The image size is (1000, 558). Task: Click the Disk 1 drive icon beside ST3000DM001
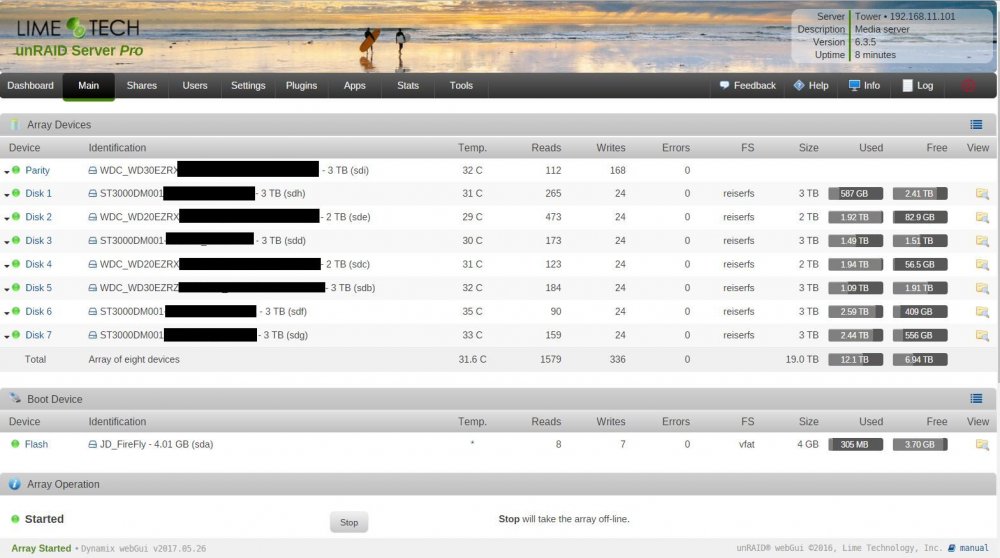[x=92, y=193]
